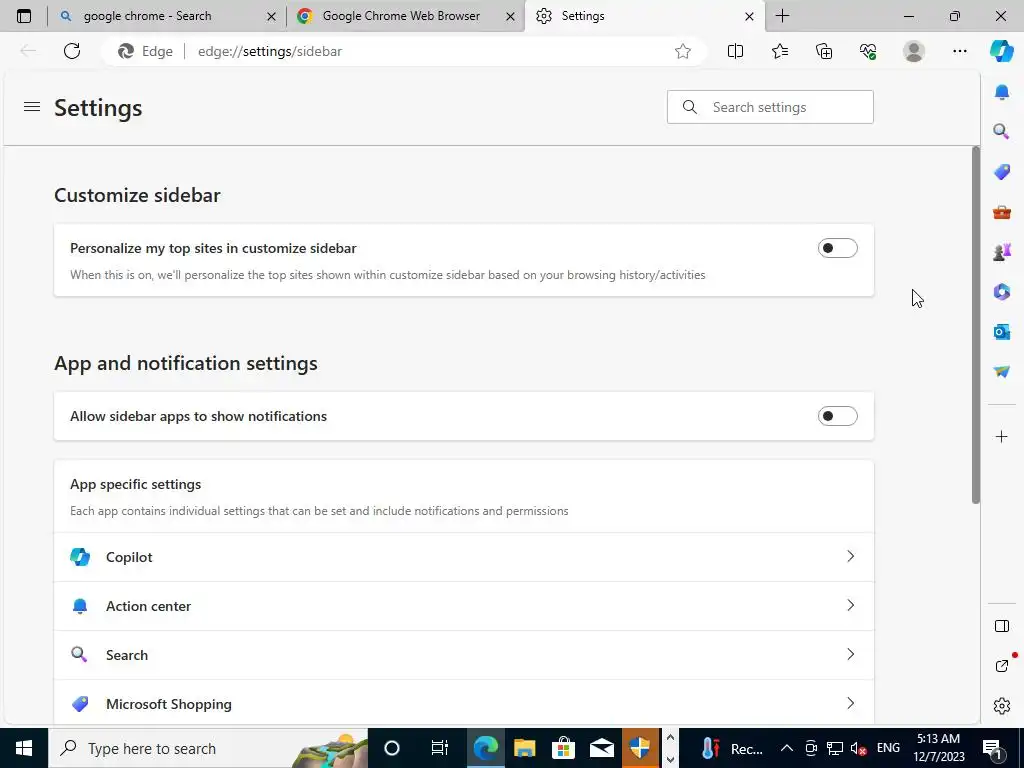Click Type here to search taskbar box

pos(208,748)
